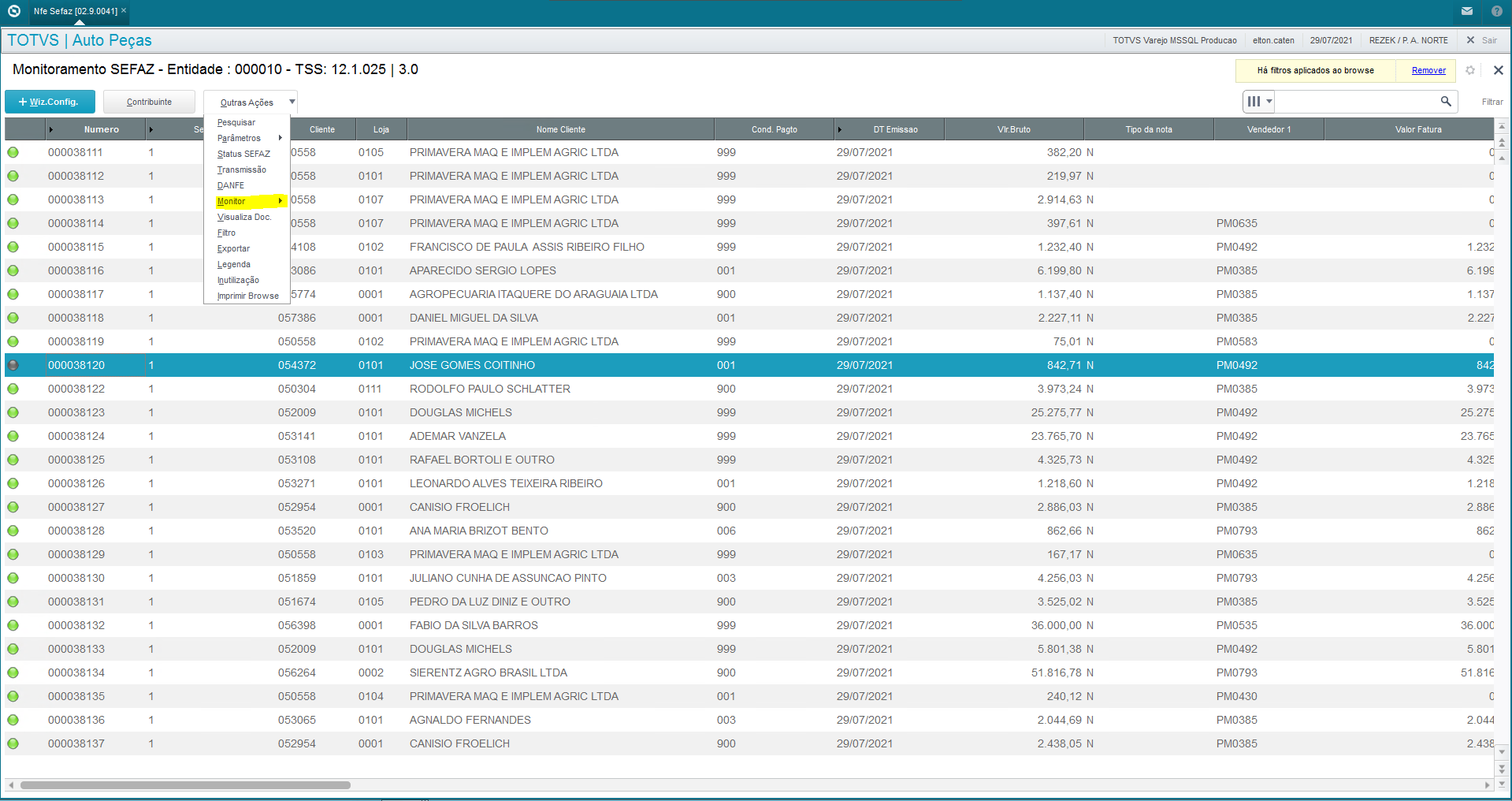Viewport: 1512px width, 801px height.
Task: Sort by Cond. Pagto column header
Action: tap(774, 129)
